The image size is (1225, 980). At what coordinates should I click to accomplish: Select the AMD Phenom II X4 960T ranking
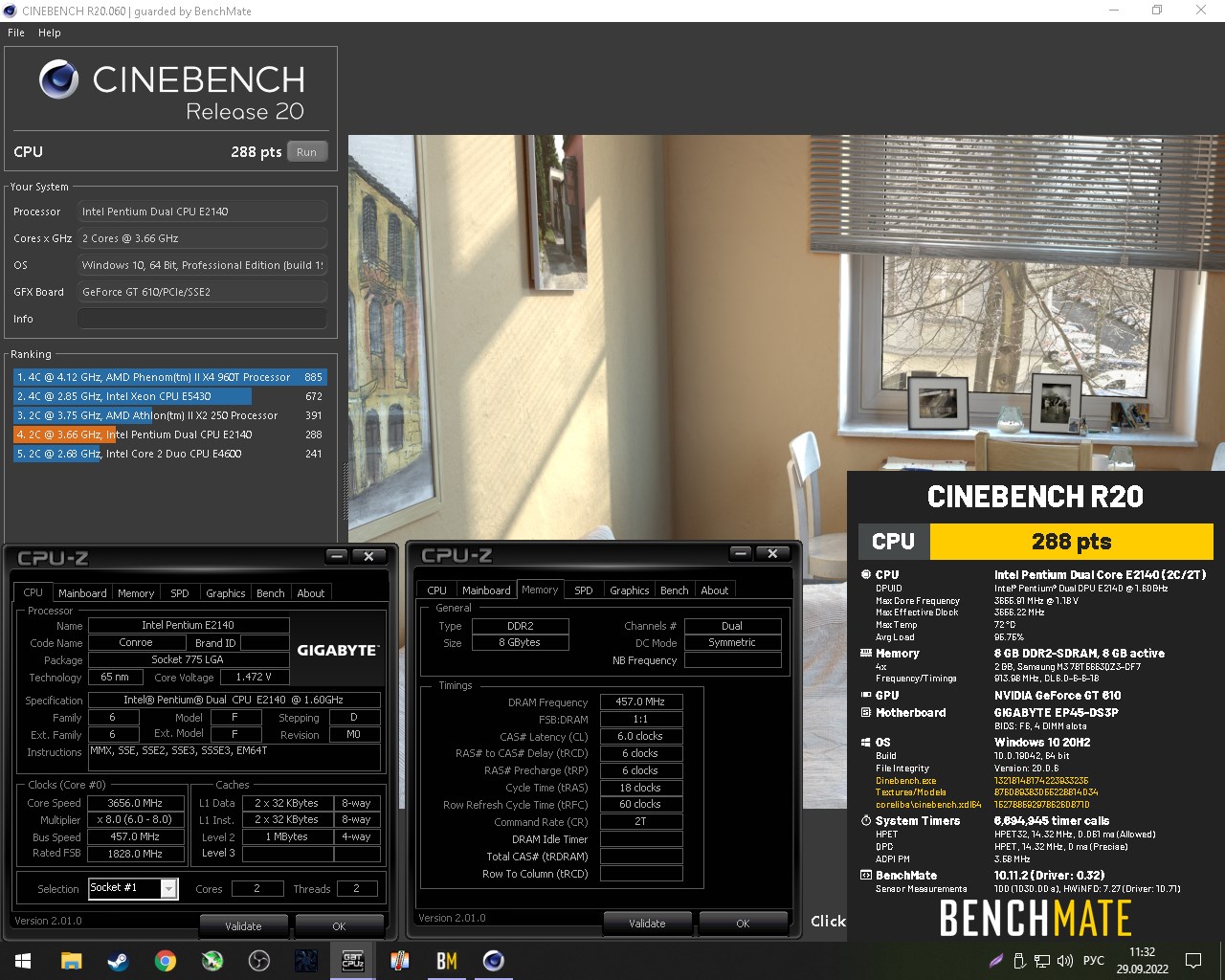[170, 377]
